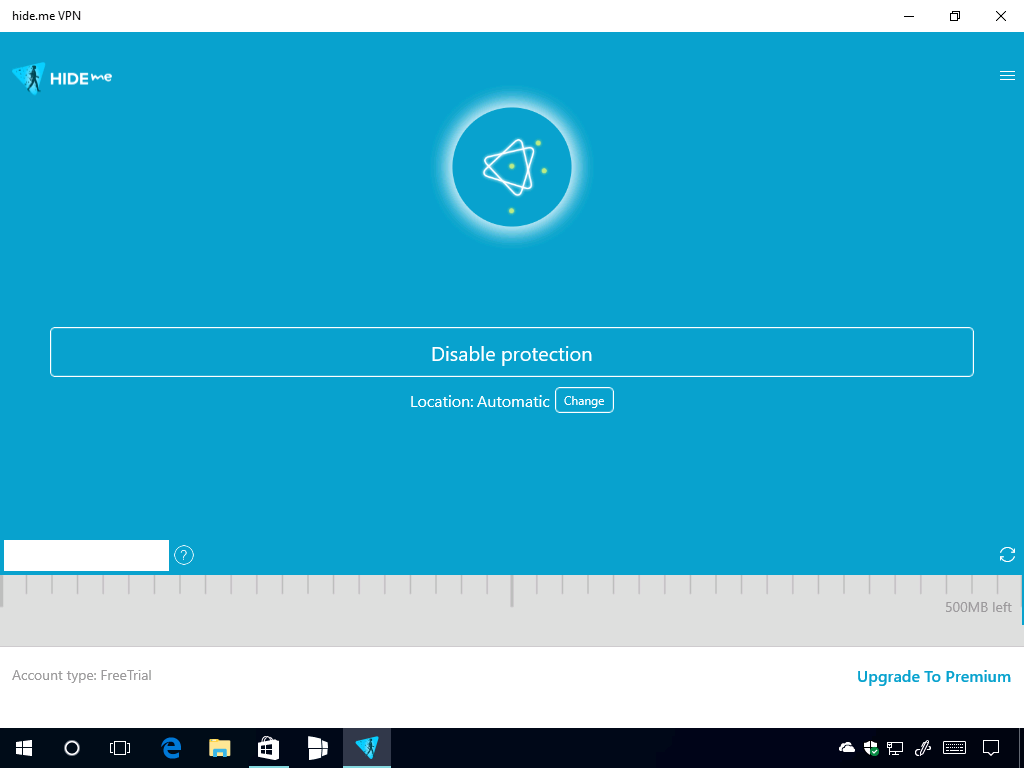The height and width of the screenshot is (768, 1024).
Task: Click the Disable protection button
Action: 512,352
